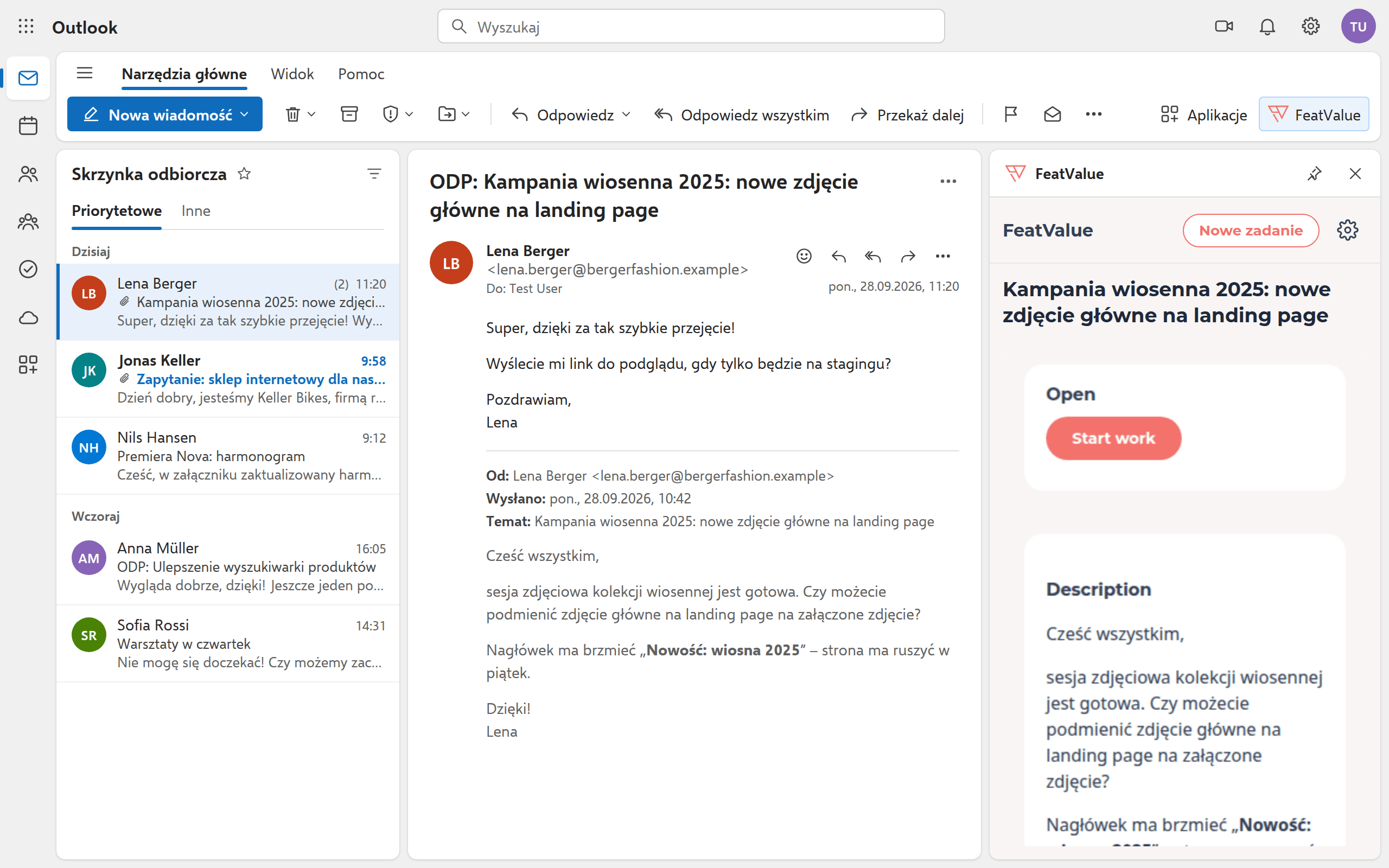Open Groups icon in the sidebar
This screenshot has height=868, width=1389.
click(x=28, y=221)
